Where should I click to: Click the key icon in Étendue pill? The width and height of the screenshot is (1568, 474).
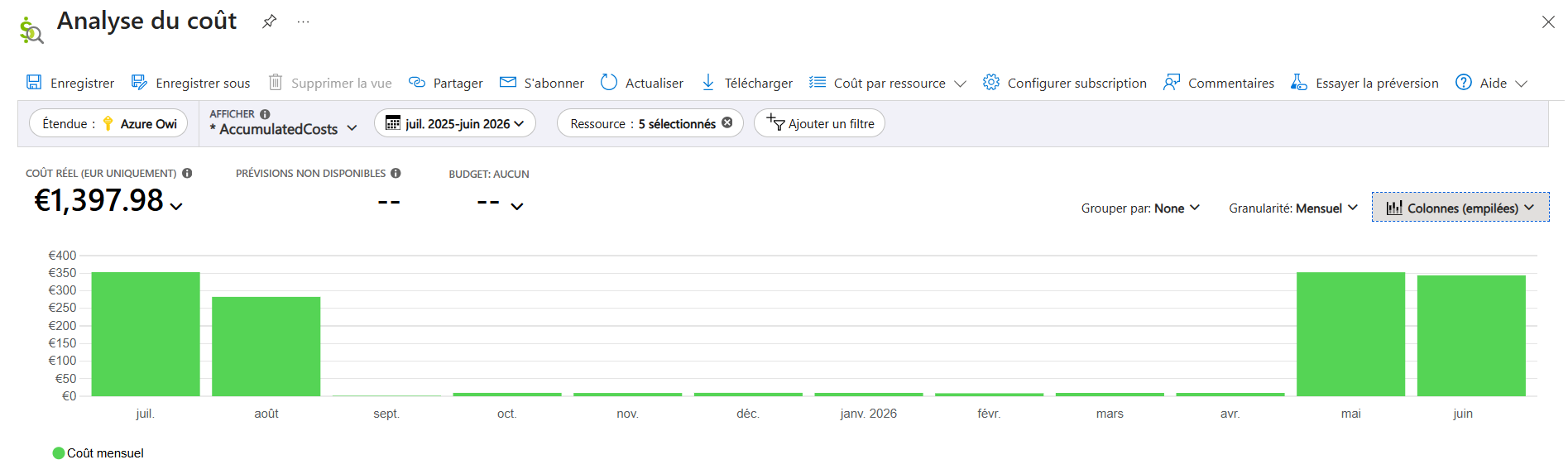(x=108, y=123)
